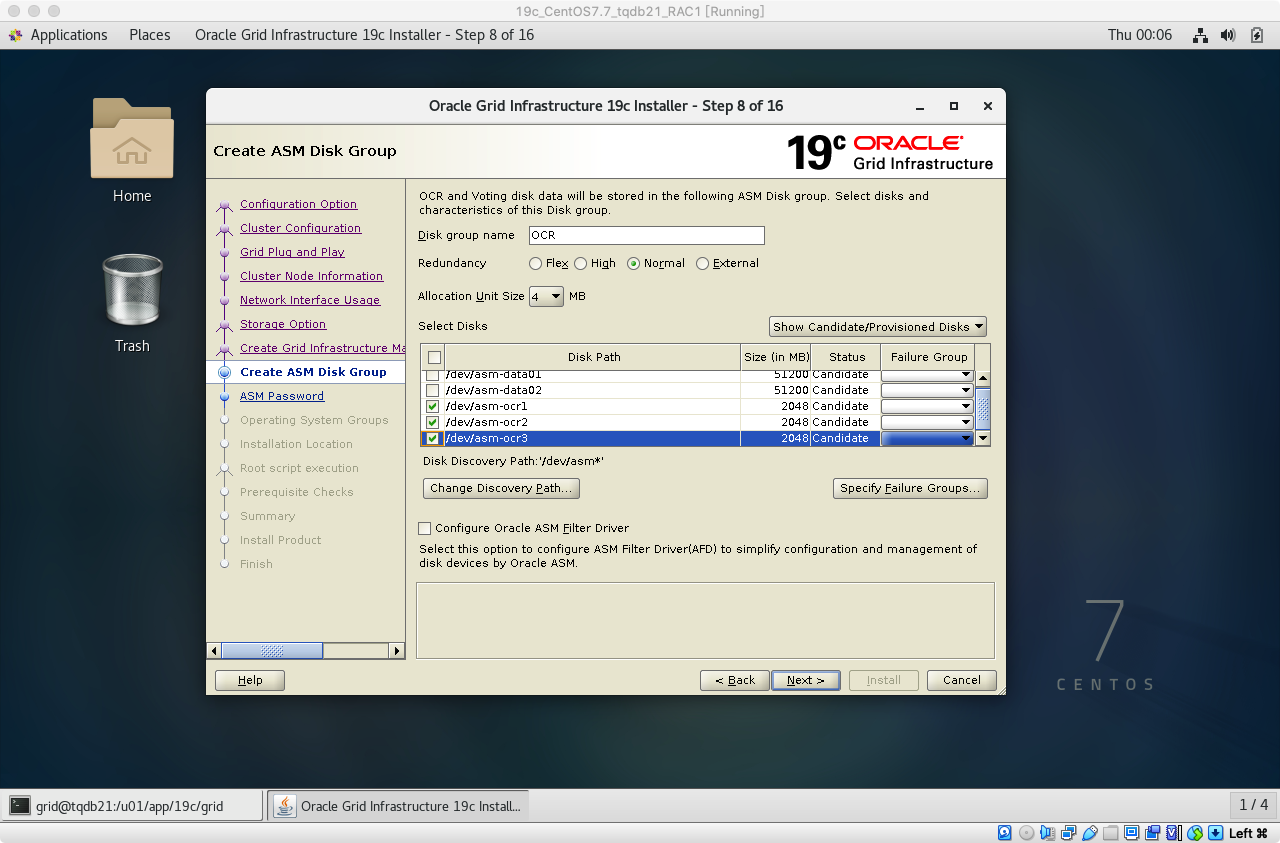Click the VirtualBox optical disk icon

[x=1026, y=832]
